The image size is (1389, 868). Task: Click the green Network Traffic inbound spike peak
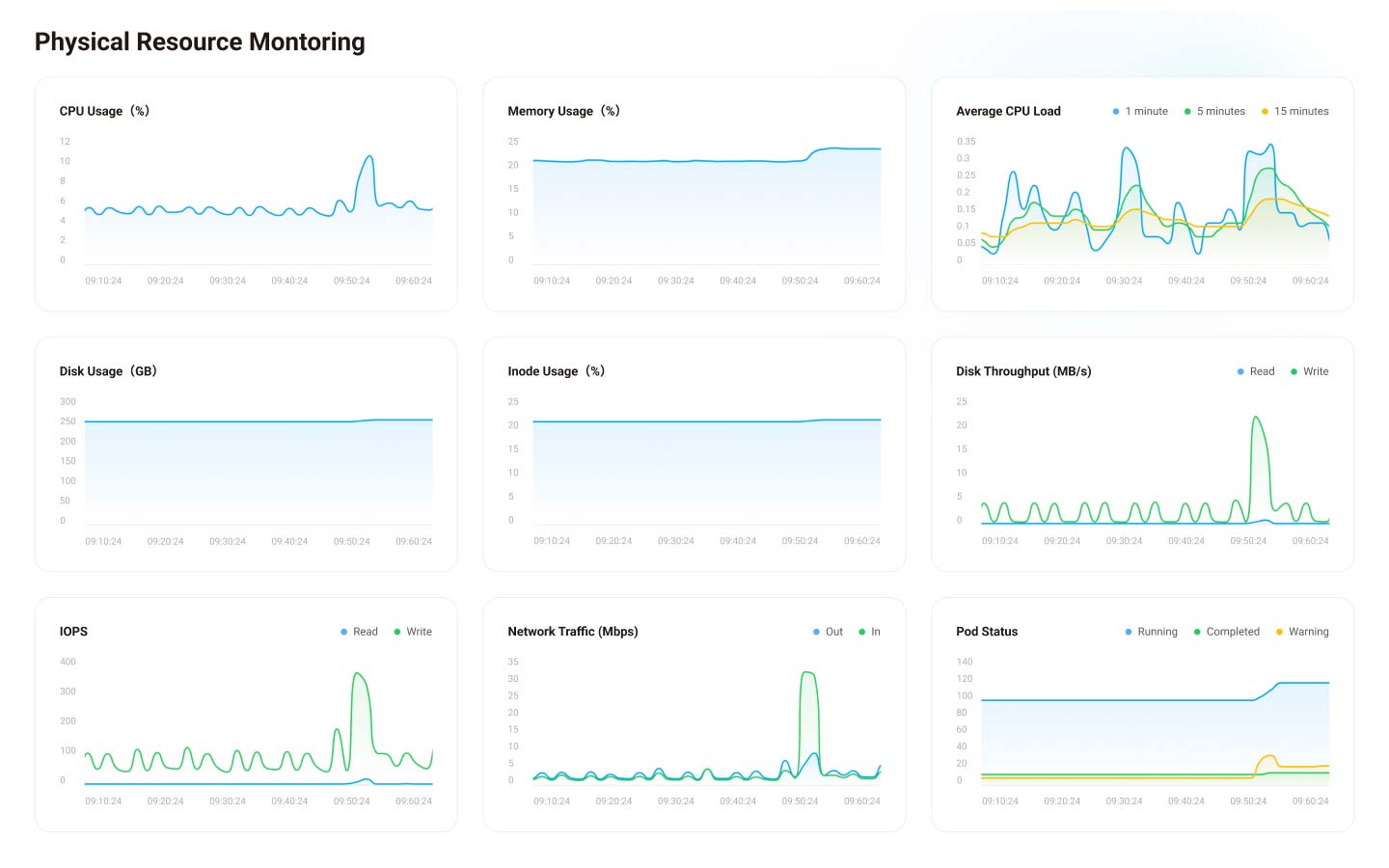click(x=807, y=672)
